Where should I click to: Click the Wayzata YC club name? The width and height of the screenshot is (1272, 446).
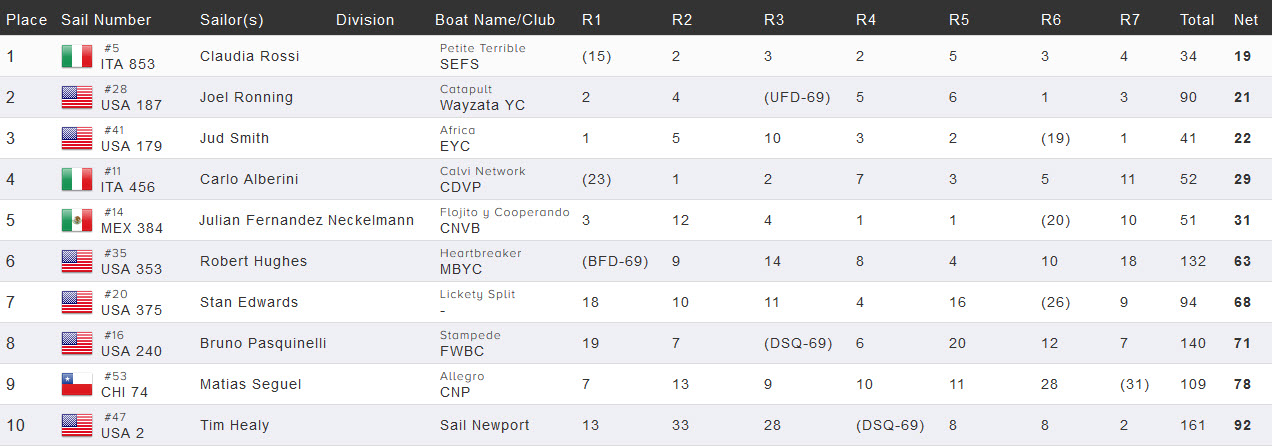point(482,105)
